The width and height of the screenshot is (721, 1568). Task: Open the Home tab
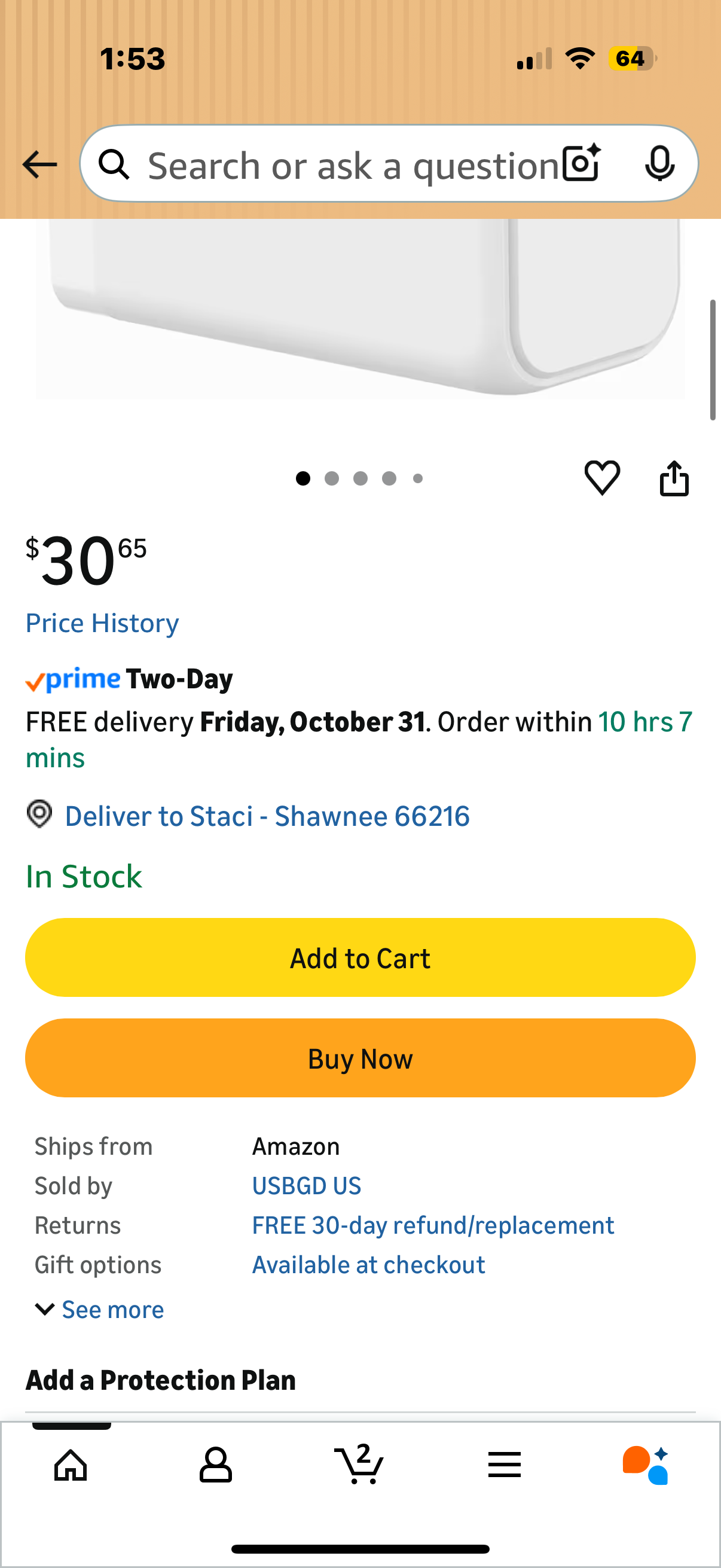point(71,1465)
